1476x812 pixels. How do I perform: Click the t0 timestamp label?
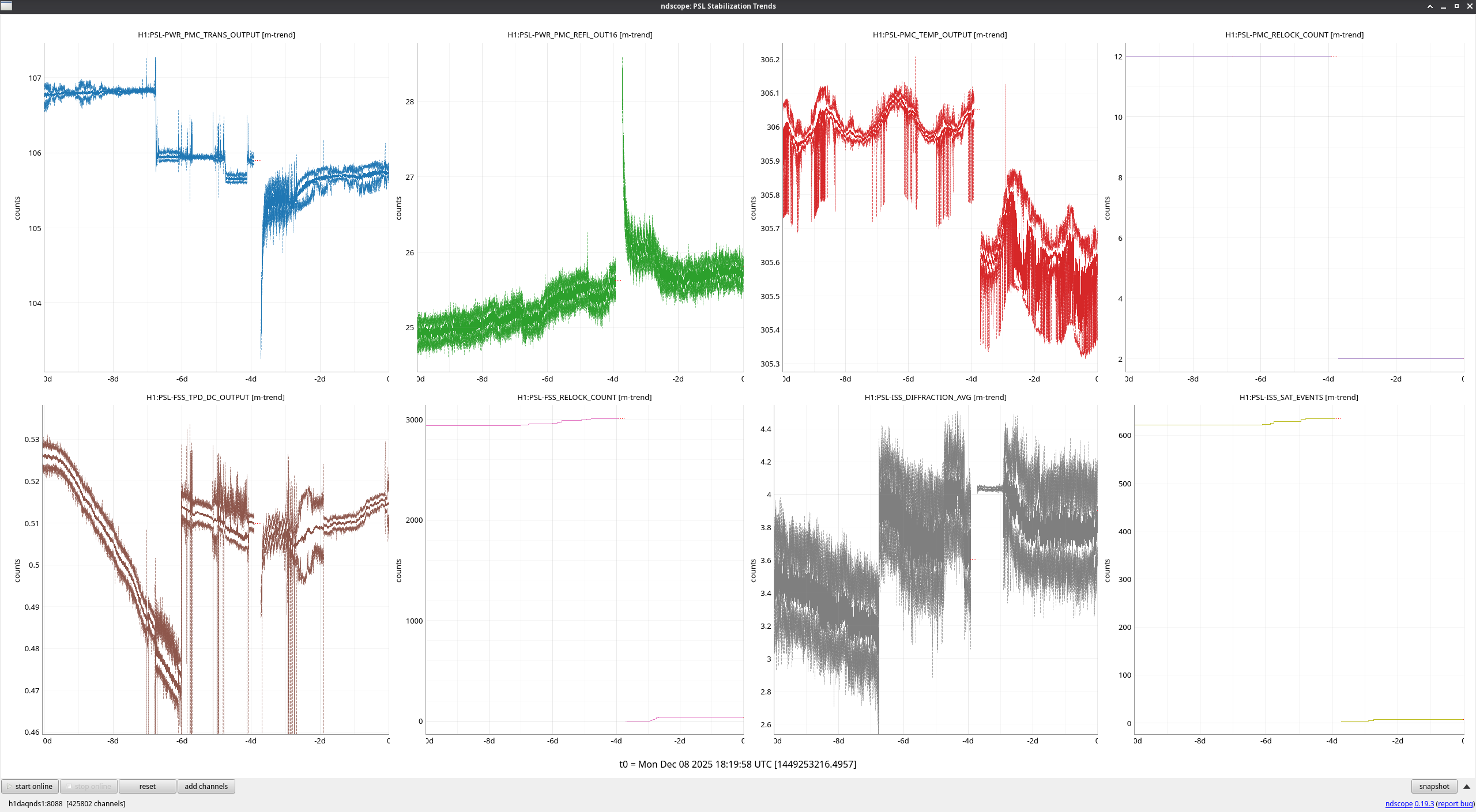[x=737, y=764]
